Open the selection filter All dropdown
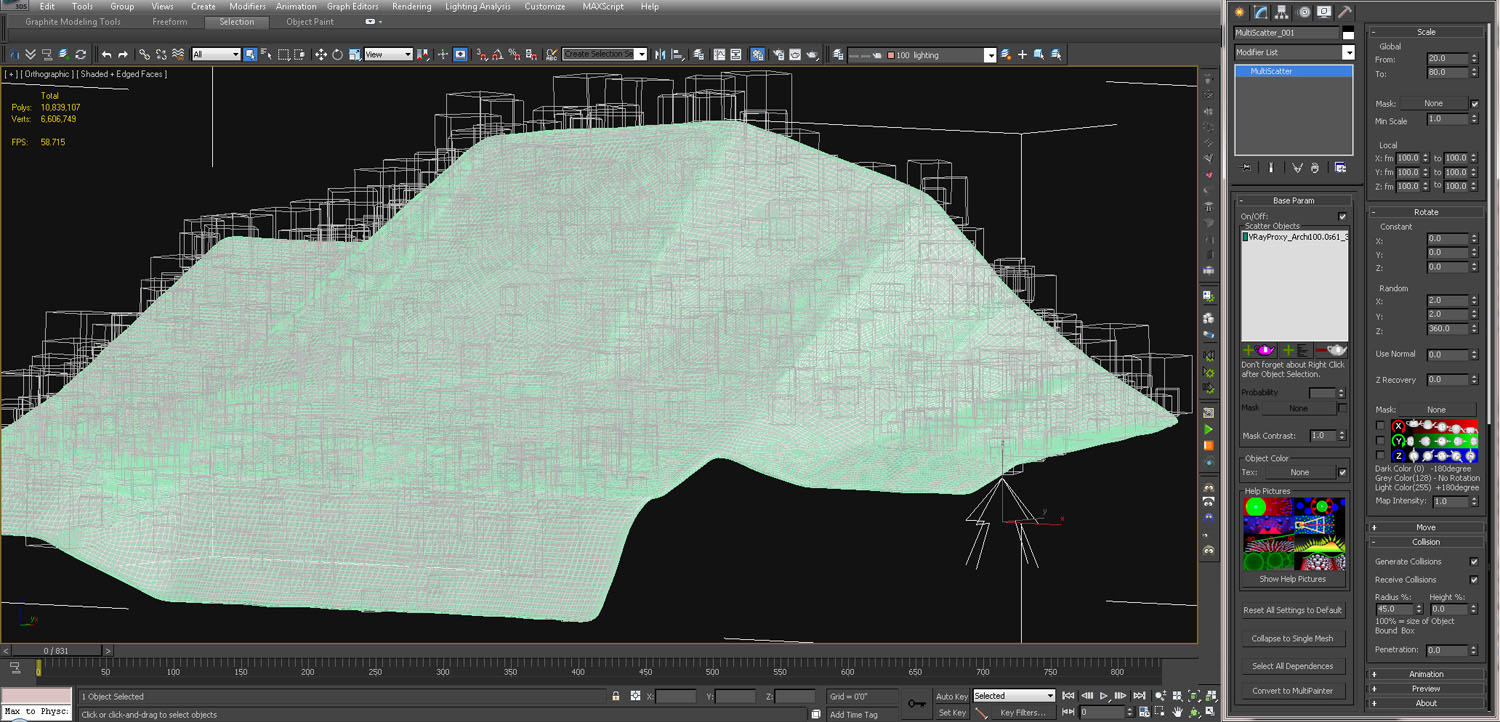The height and width of the screenshot is (722, 1500). pos(216,55)
